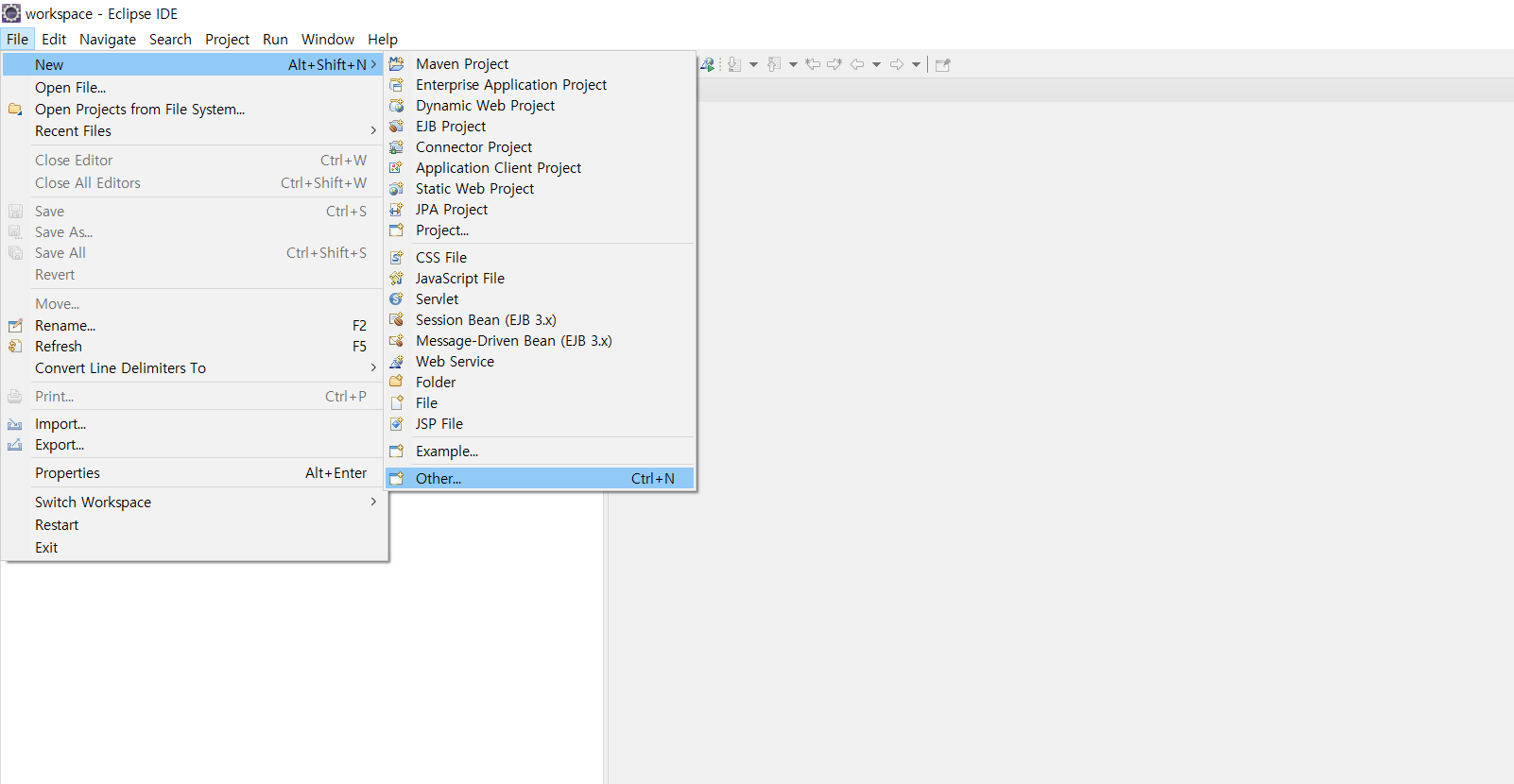This screenshot has height=784, width=1514.
Task: Open the File menu in menu bar
Action: coord(17,39)
